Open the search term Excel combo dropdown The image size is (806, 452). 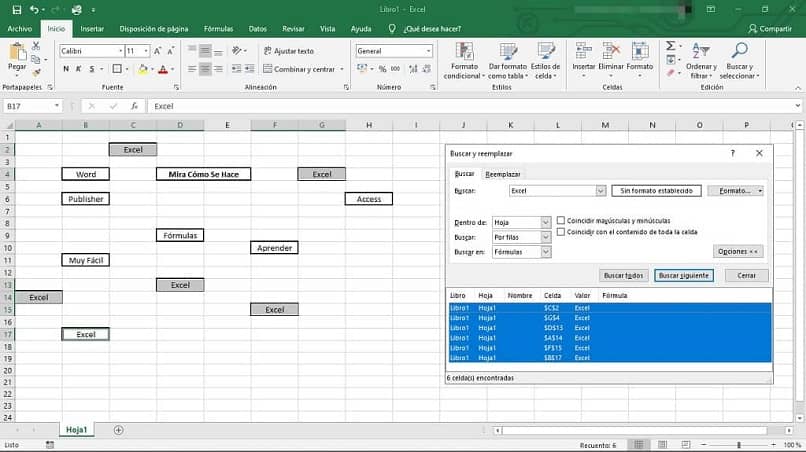(x=600, y=191)
